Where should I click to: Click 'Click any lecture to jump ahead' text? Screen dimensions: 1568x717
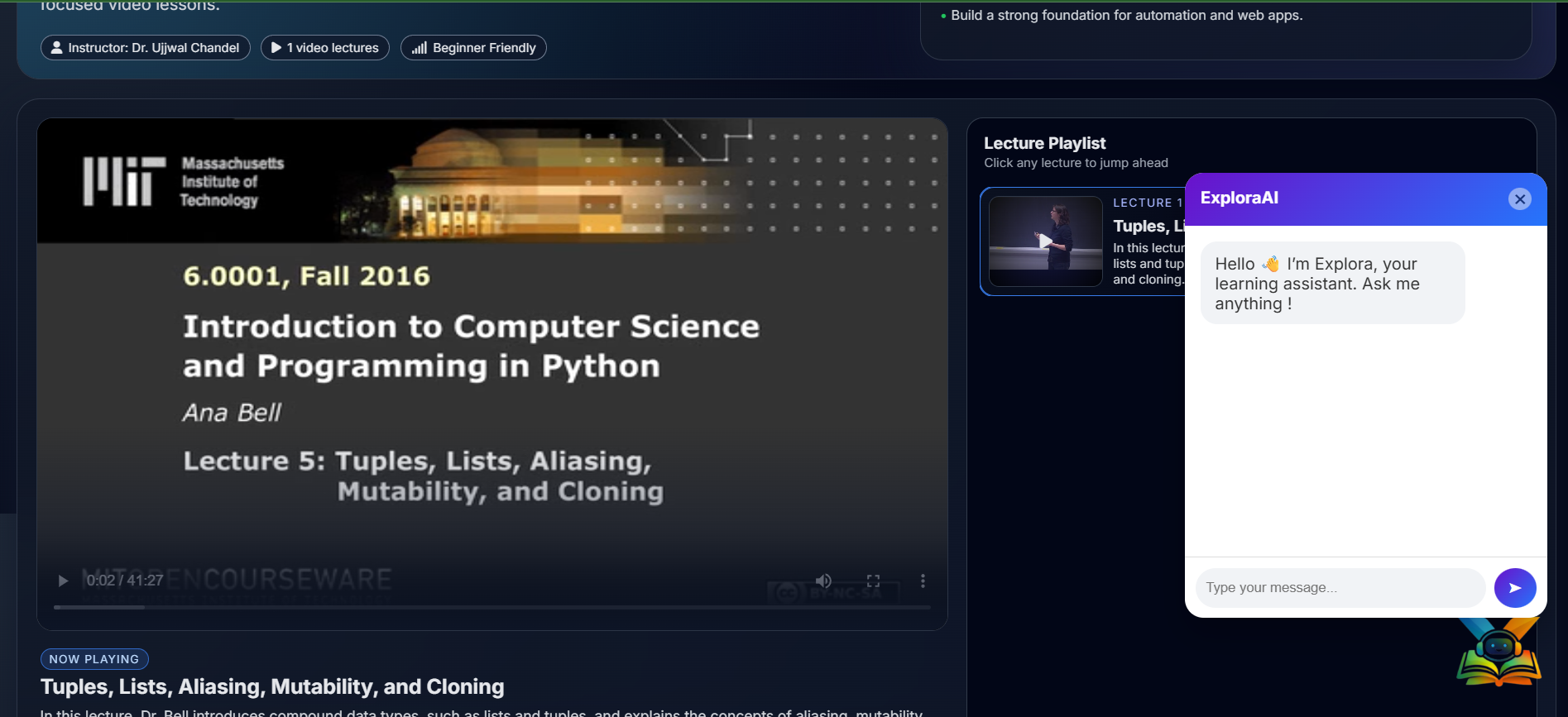pyautogui.click(x=1076, y=163)
